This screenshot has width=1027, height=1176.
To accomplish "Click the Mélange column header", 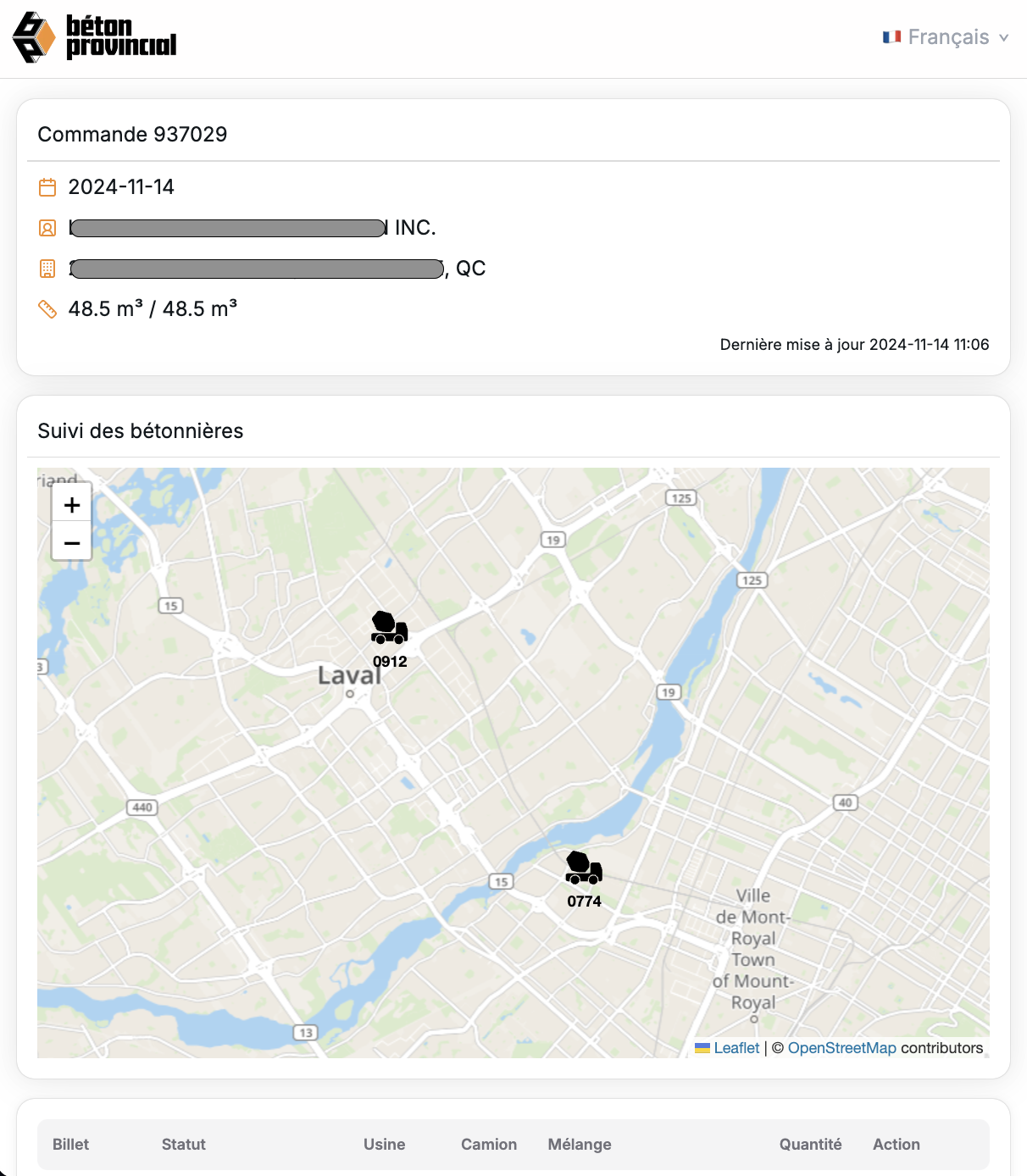I will tap(580, 1145).
